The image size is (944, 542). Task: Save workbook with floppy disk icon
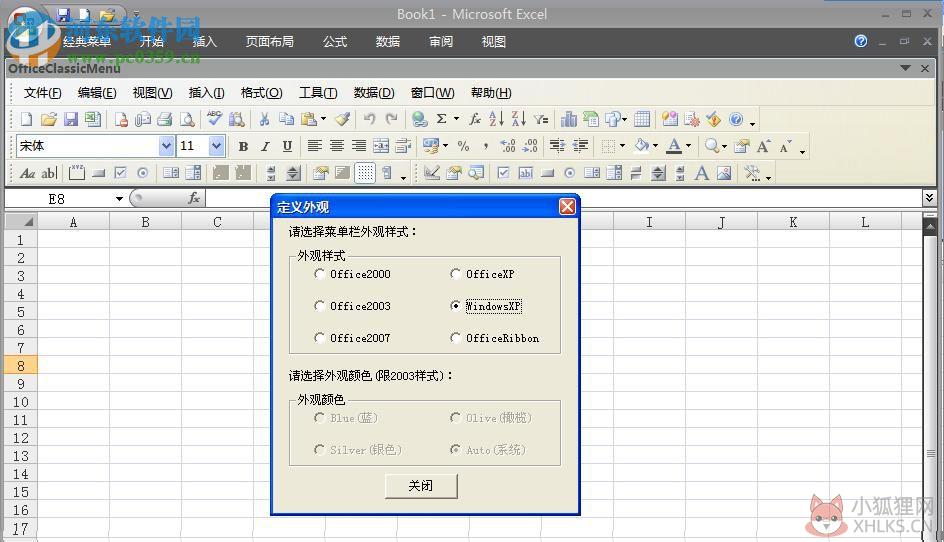[x=71, y=119]
